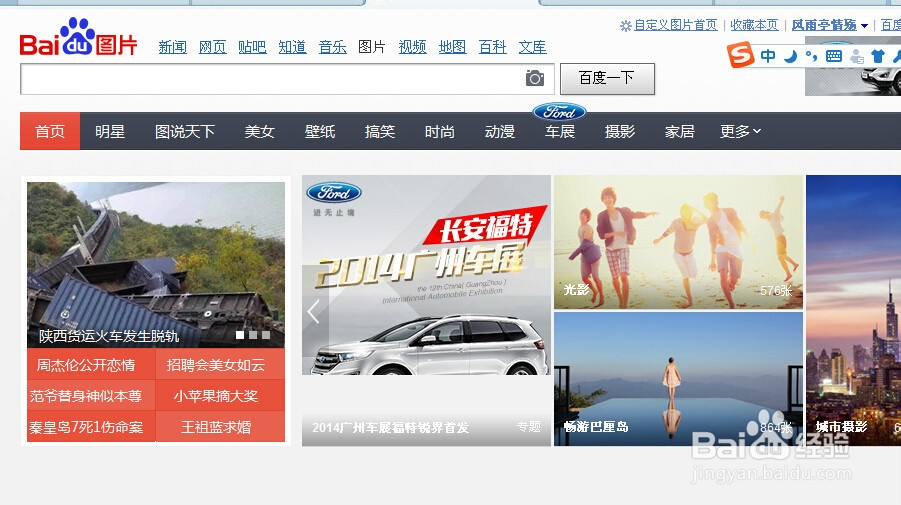Expand the 更多 menu in navigation bar
Screen dimensions: 901x505
tap(740, 132)
